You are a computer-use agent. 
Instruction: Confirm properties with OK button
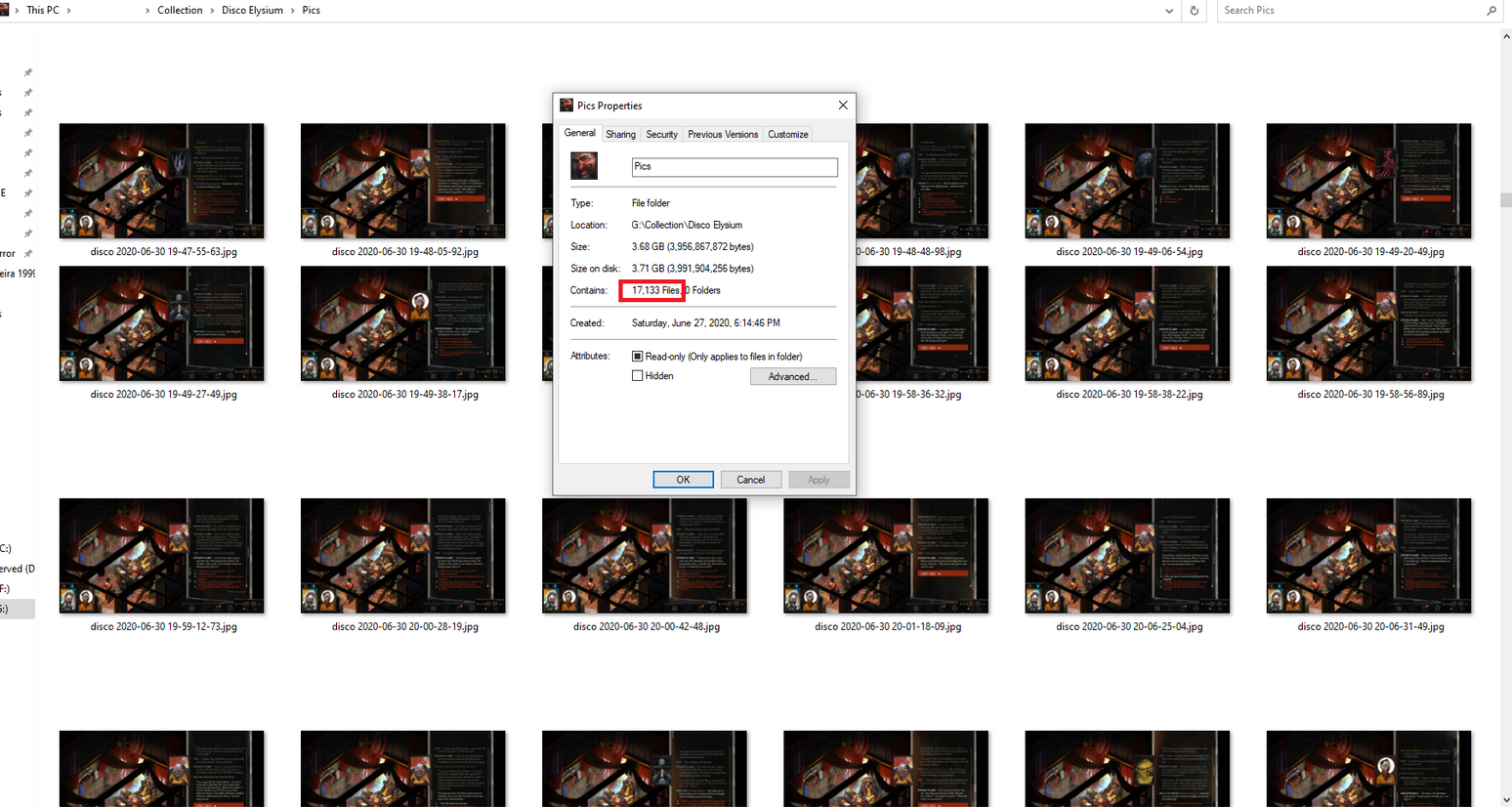[683, 480]
